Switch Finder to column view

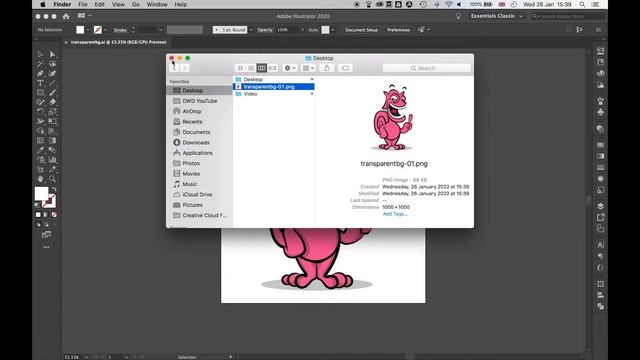click(262, 68)
